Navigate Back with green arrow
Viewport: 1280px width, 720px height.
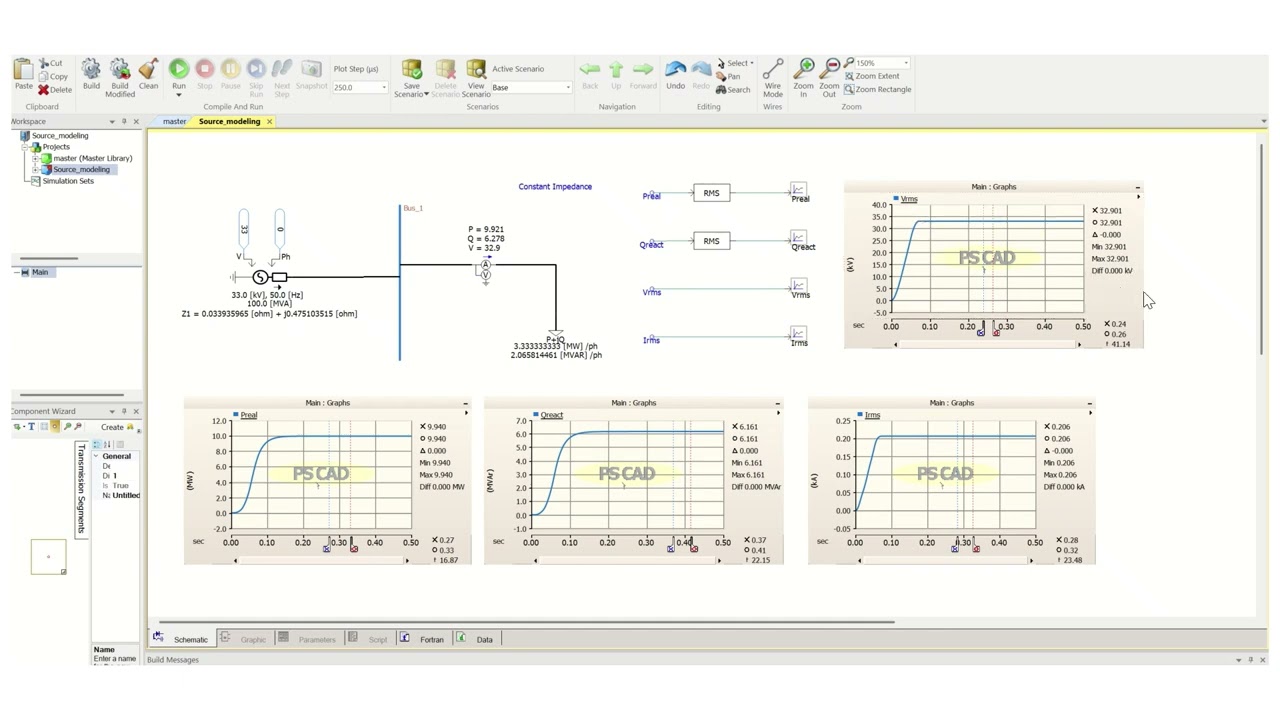590,69
